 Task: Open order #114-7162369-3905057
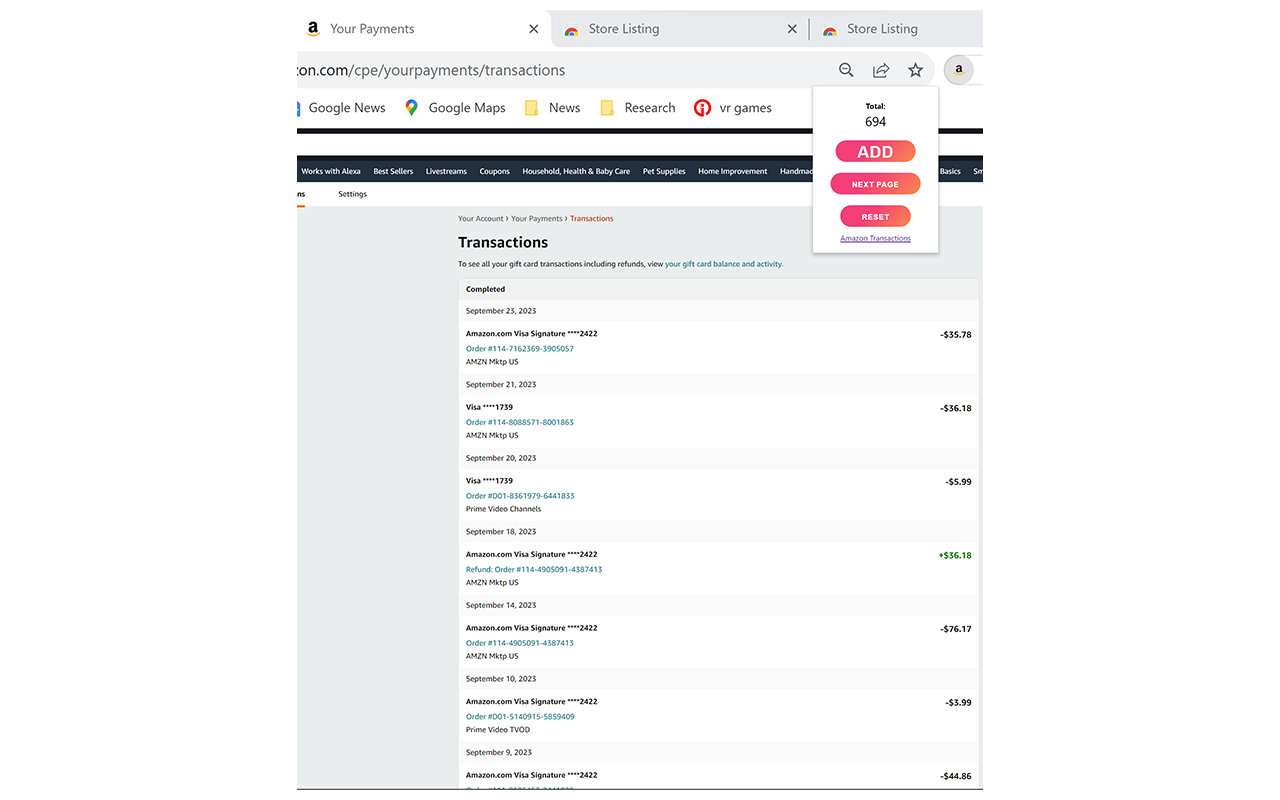tap(520, 349)
